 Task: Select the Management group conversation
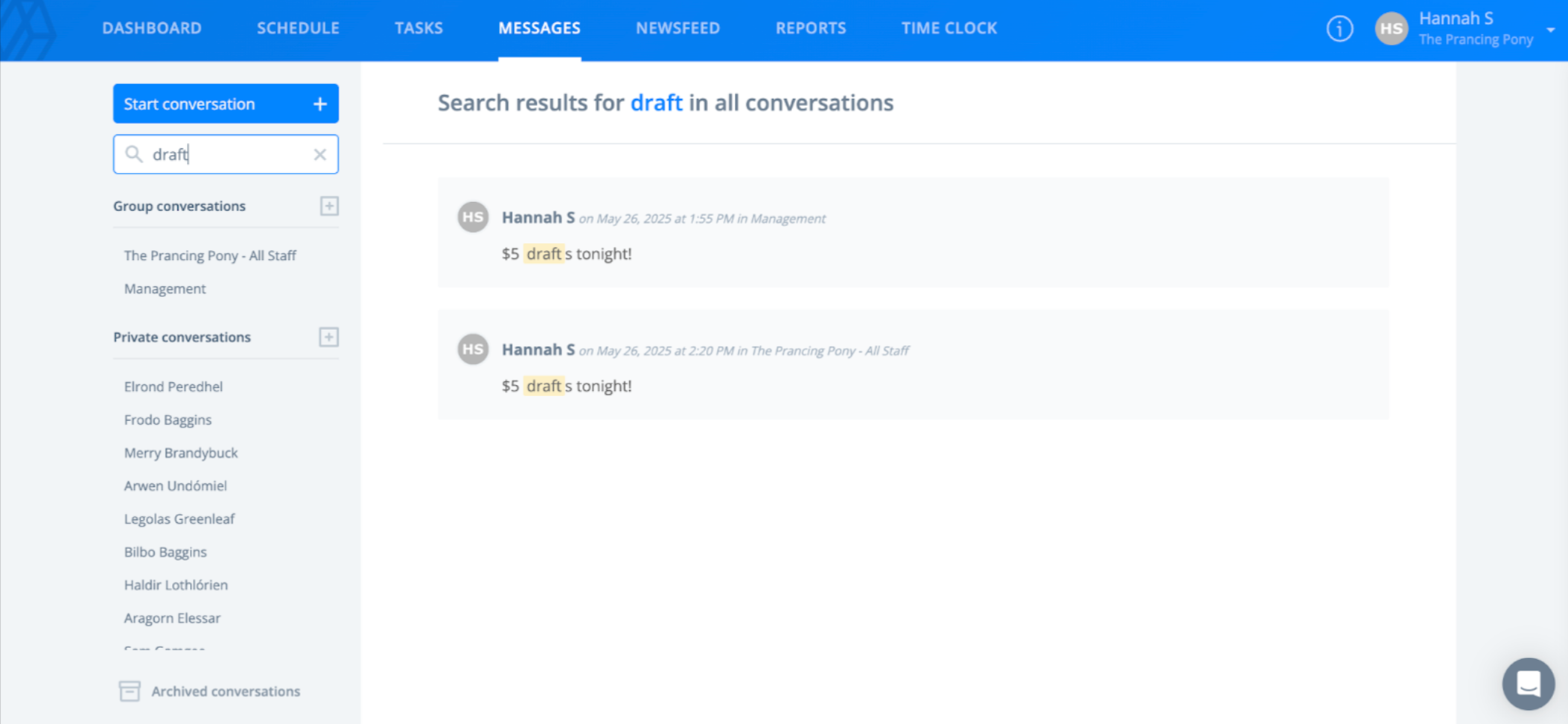(165, 288)
